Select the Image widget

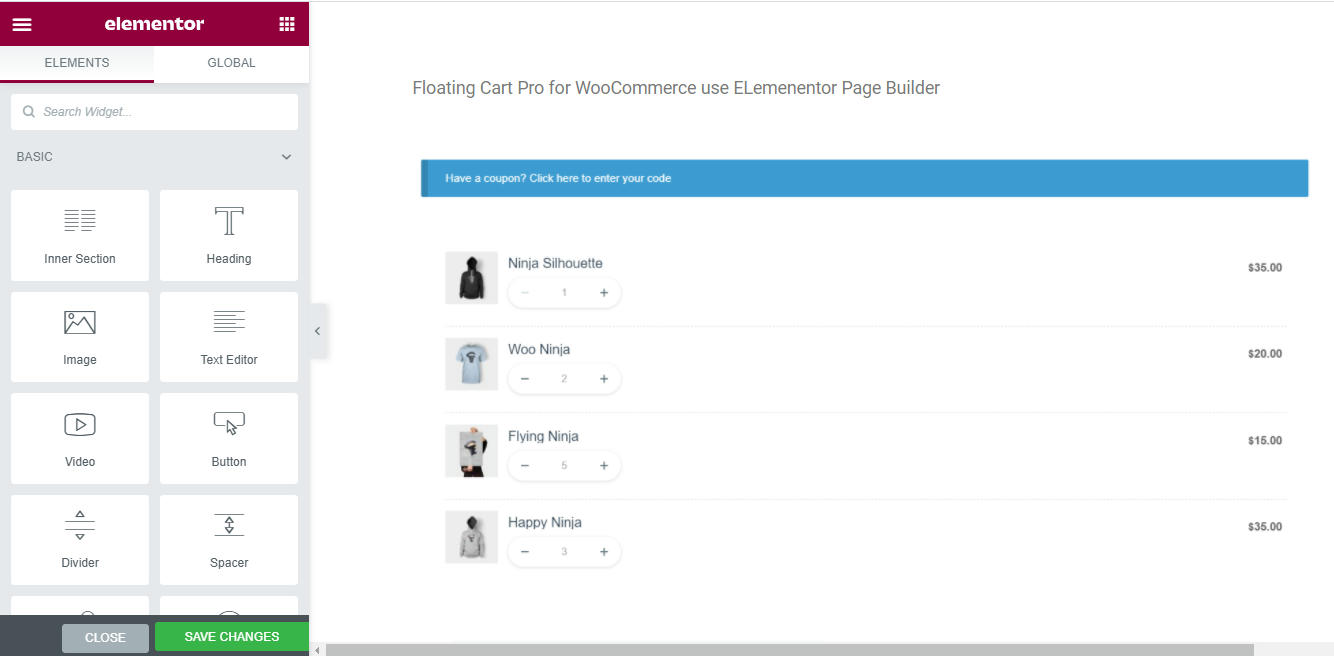(80, 337)
